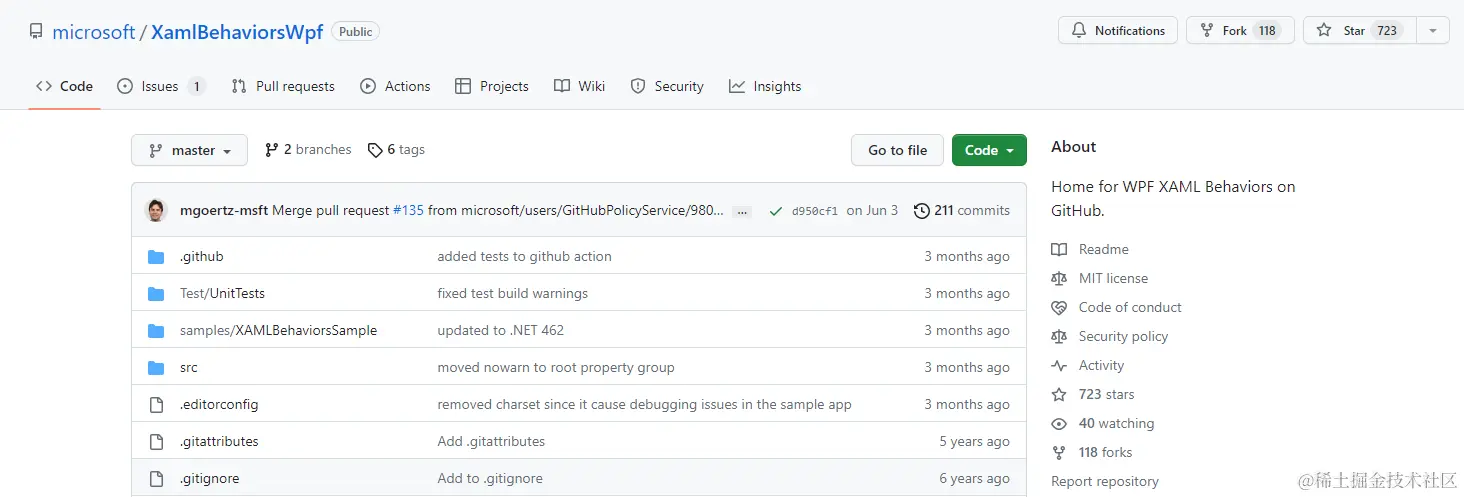The width and height of the screenshot is (1464, 497).
Task: Click the Star count 723 badge
Action: tap(1387, 31)
